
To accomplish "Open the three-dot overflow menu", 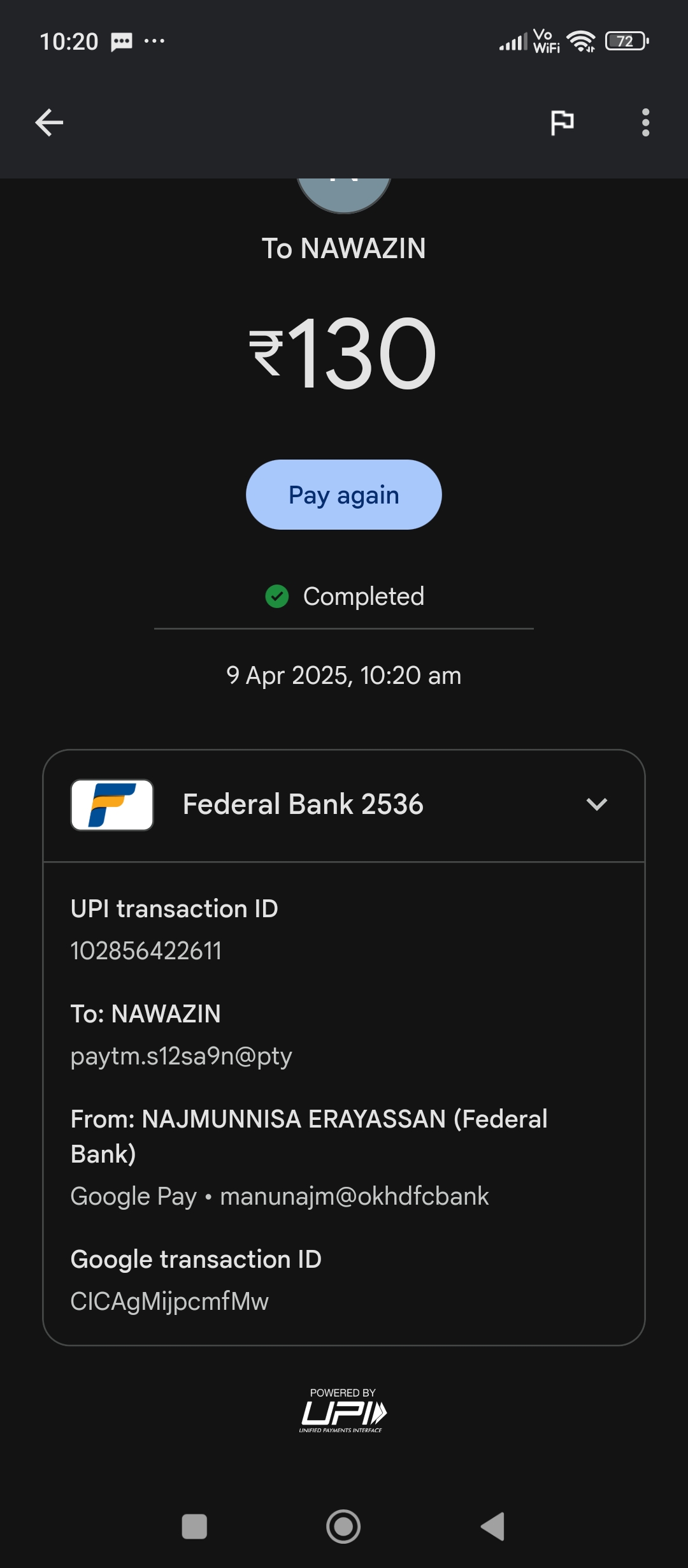I will [x=645, y=122].
